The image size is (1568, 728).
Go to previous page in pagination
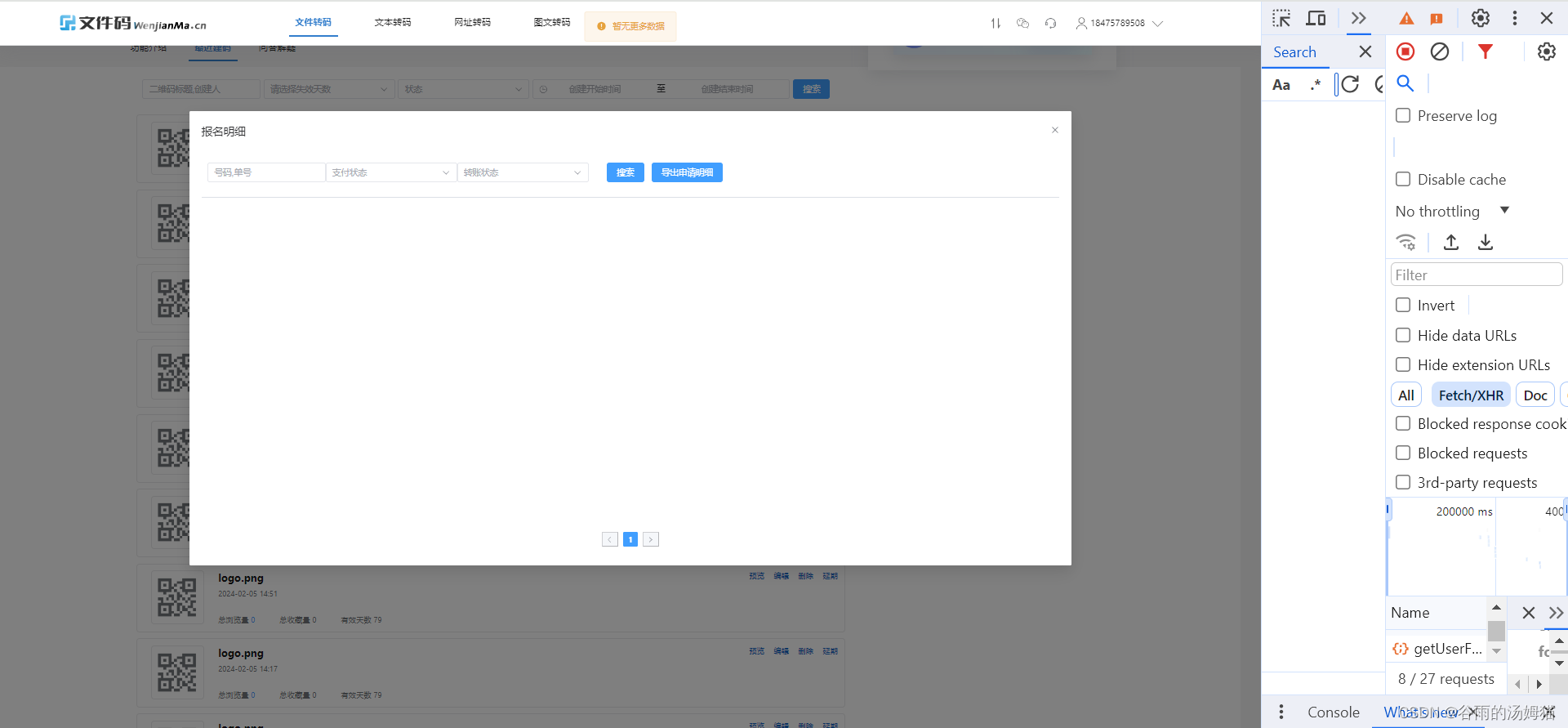(610, 539)
